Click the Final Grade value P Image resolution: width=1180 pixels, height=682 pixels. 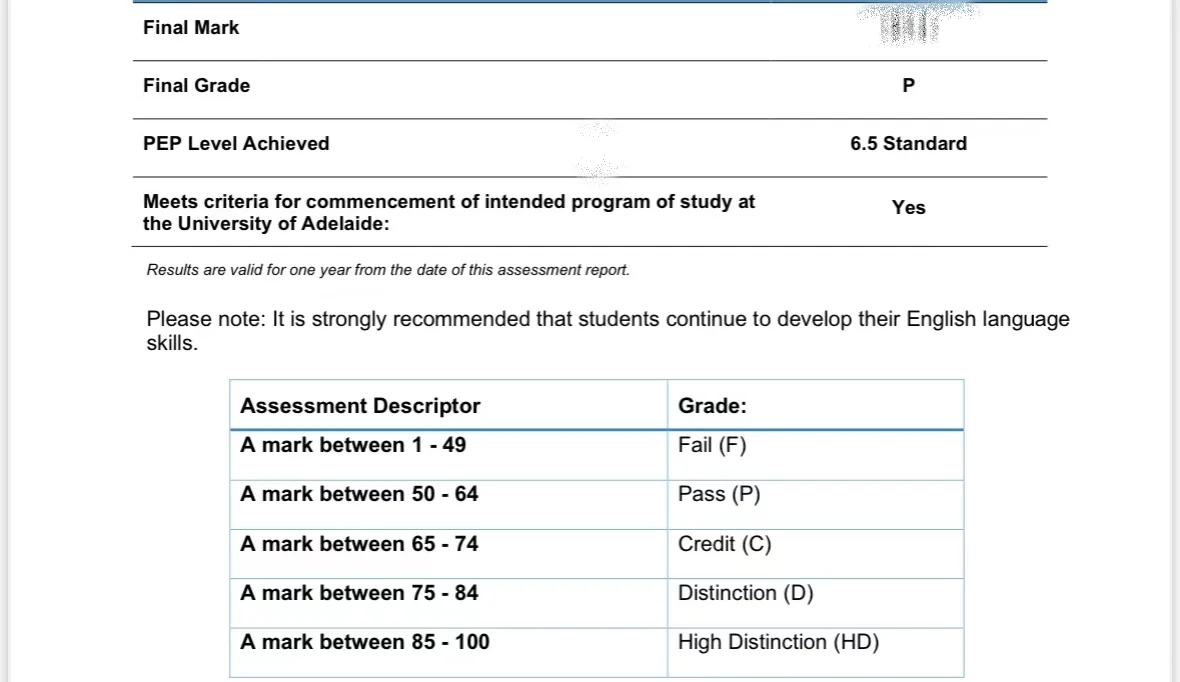(x=908, y=86)
